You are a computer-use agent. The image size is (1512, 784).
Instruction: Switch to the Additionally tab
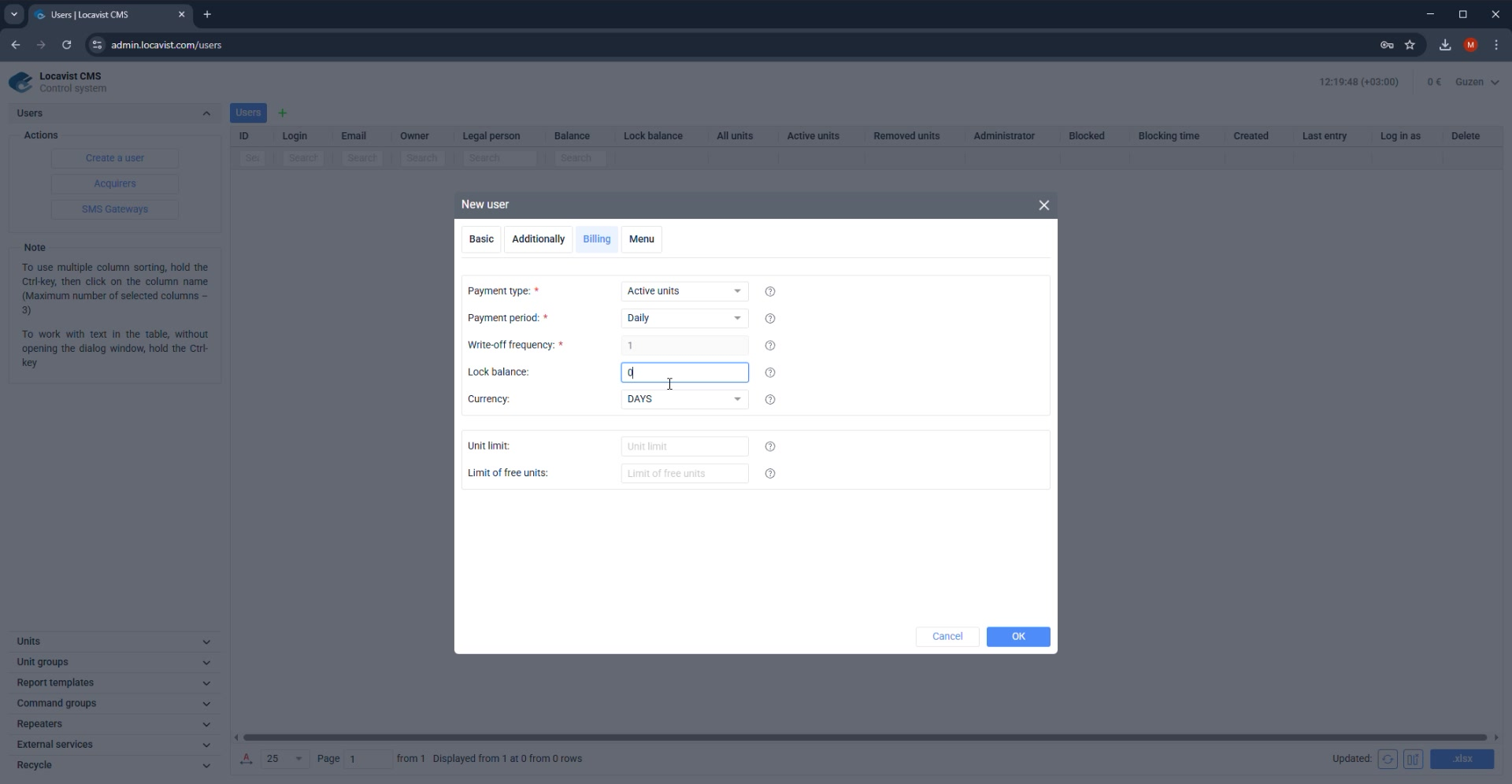(539, 239)
